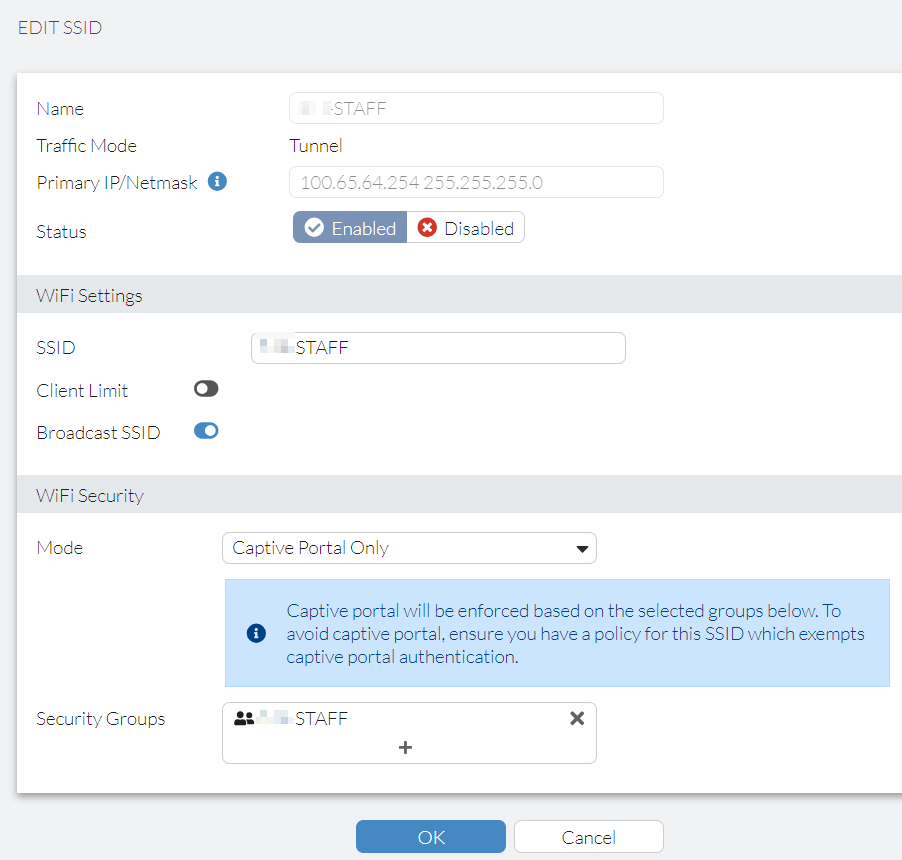
Task: Click the Primary IP/Netmask field
Action: (475, 182)
